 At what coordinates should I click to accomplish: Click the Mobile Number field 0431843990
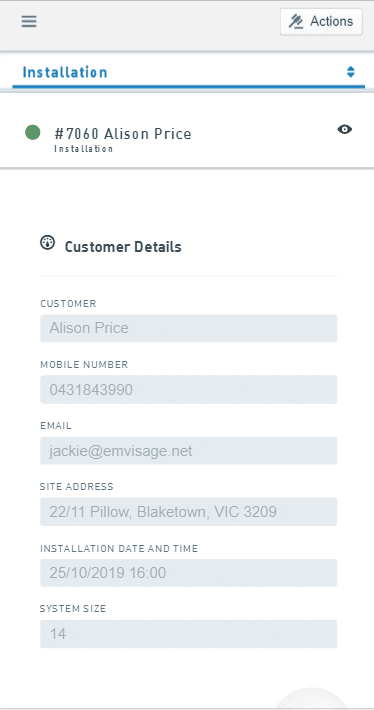click(188, 389)
